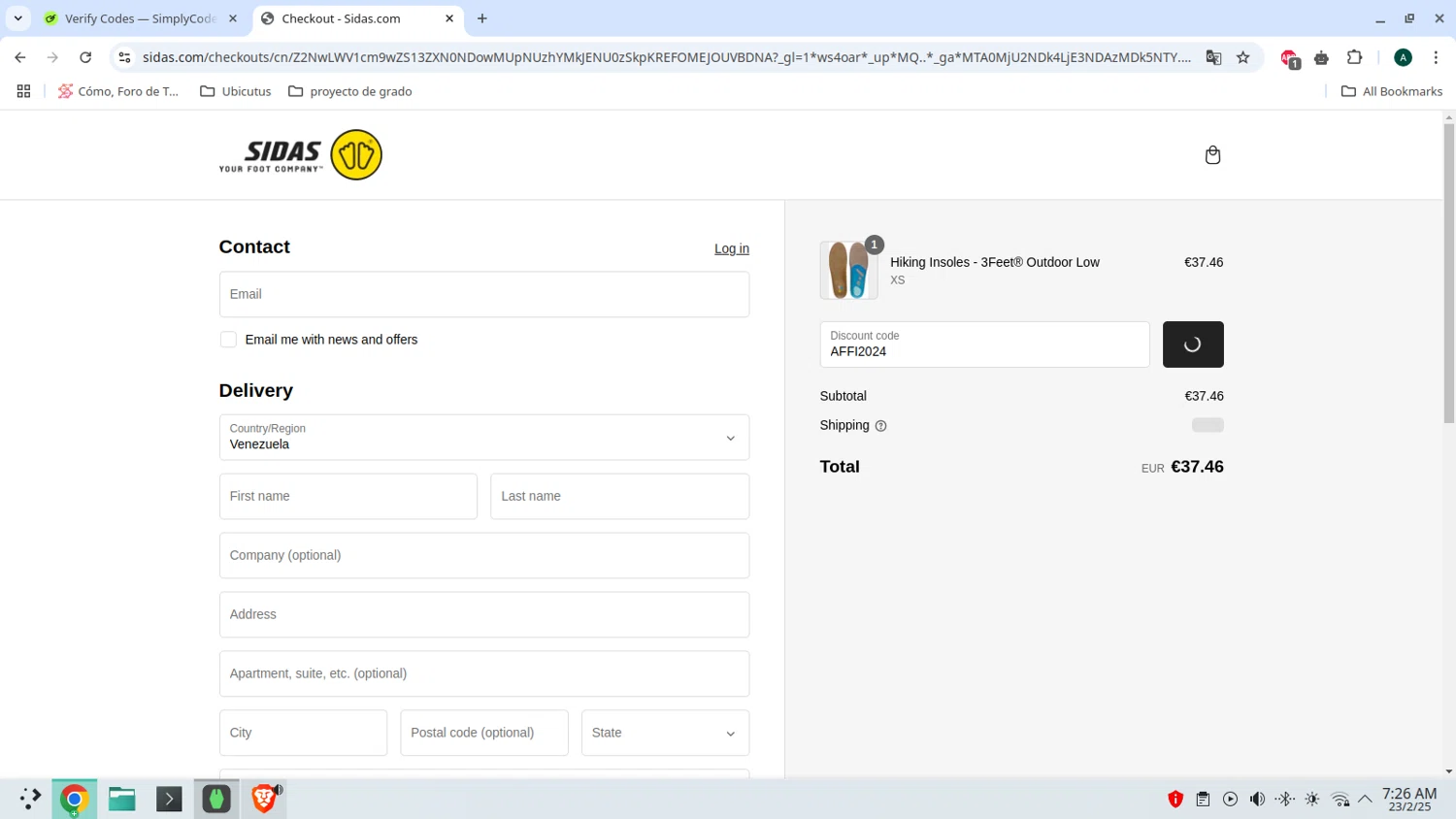Close the Verify Codes tab
This screenshot has height=819, width=1456.
[233, 18]
